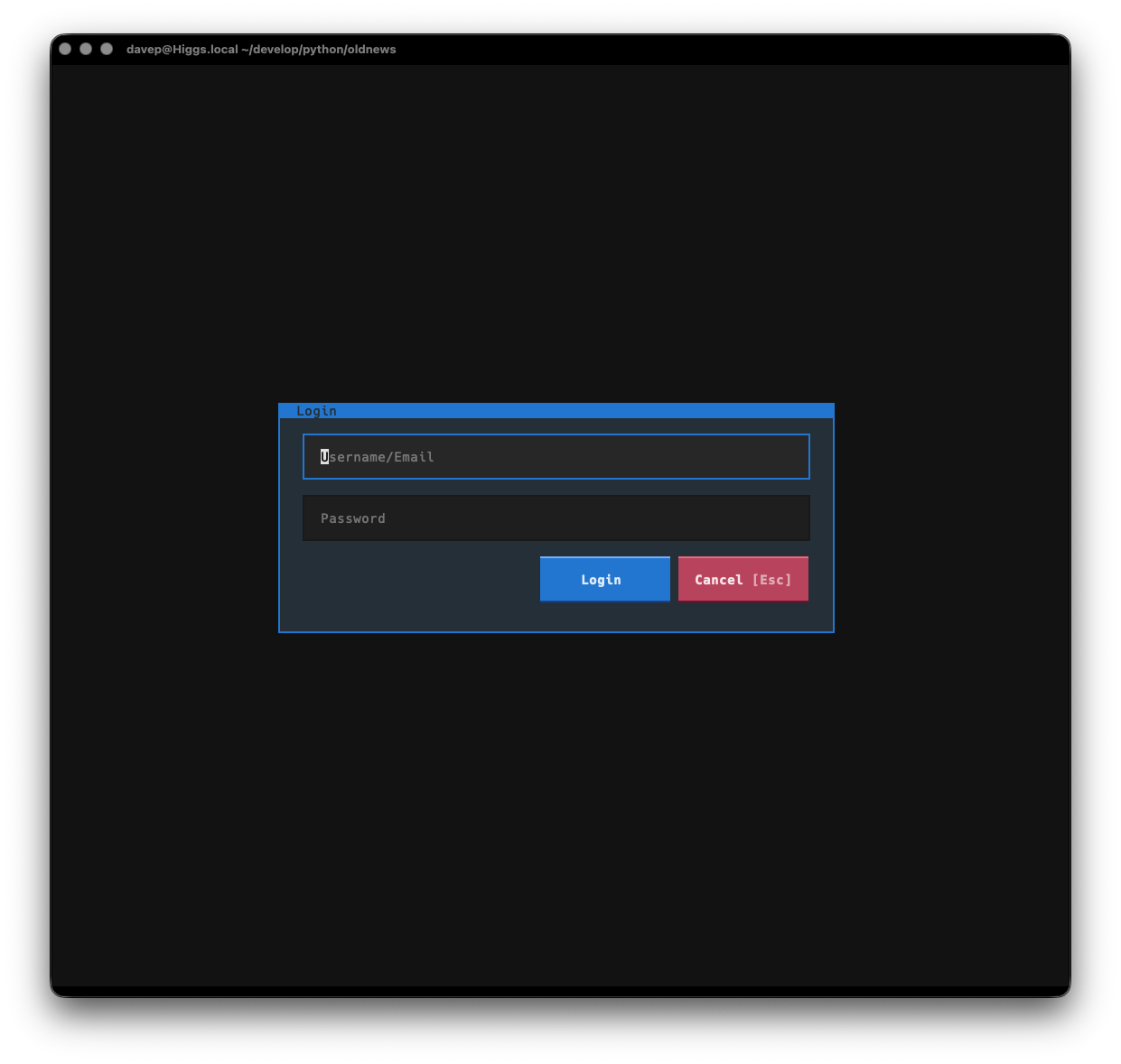Submit credentials with the Login button
1121x1064 pixels.
[604, 579]
